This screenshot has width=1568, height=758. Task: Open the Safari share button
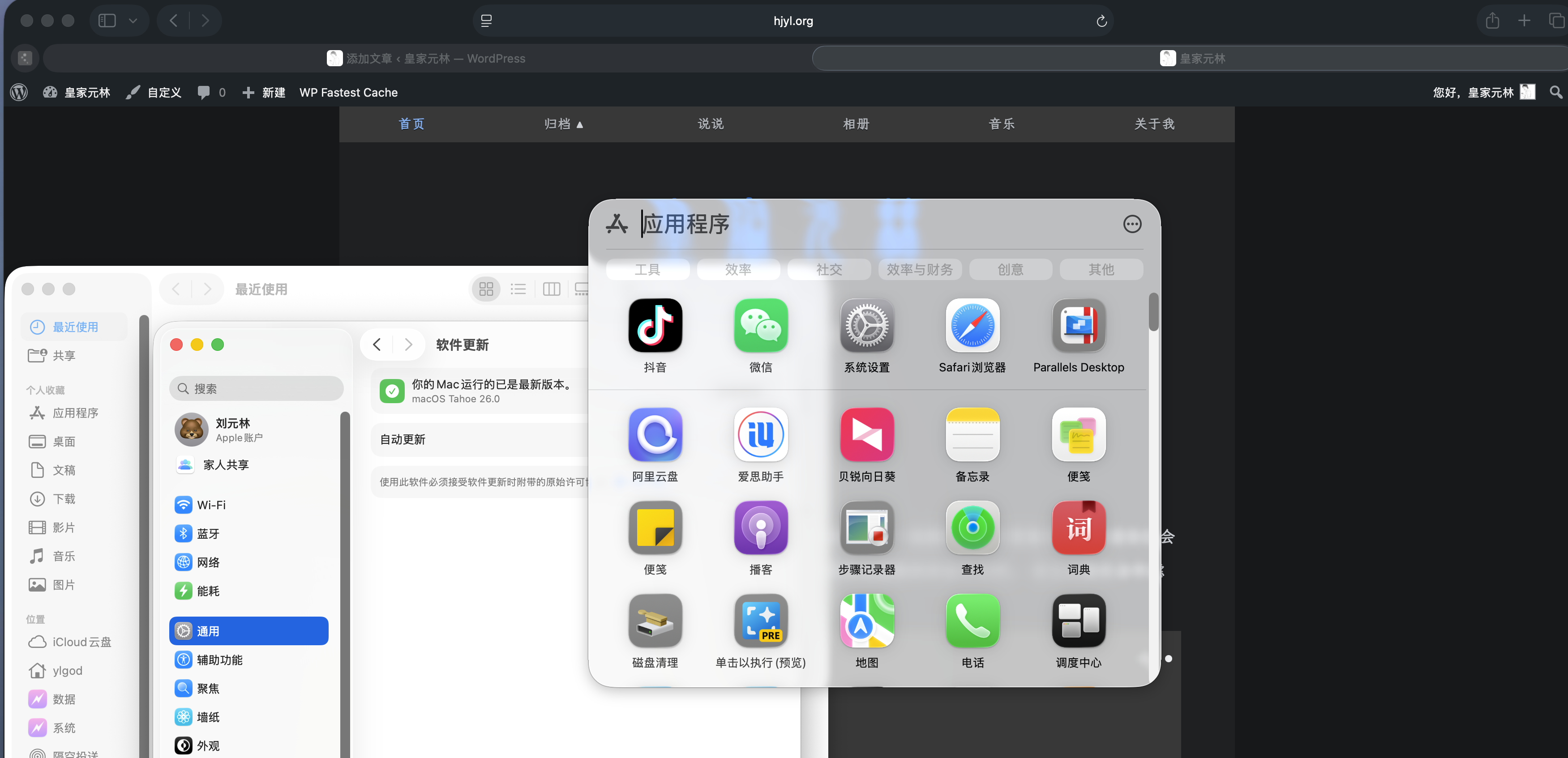[x=1492, y=21]
